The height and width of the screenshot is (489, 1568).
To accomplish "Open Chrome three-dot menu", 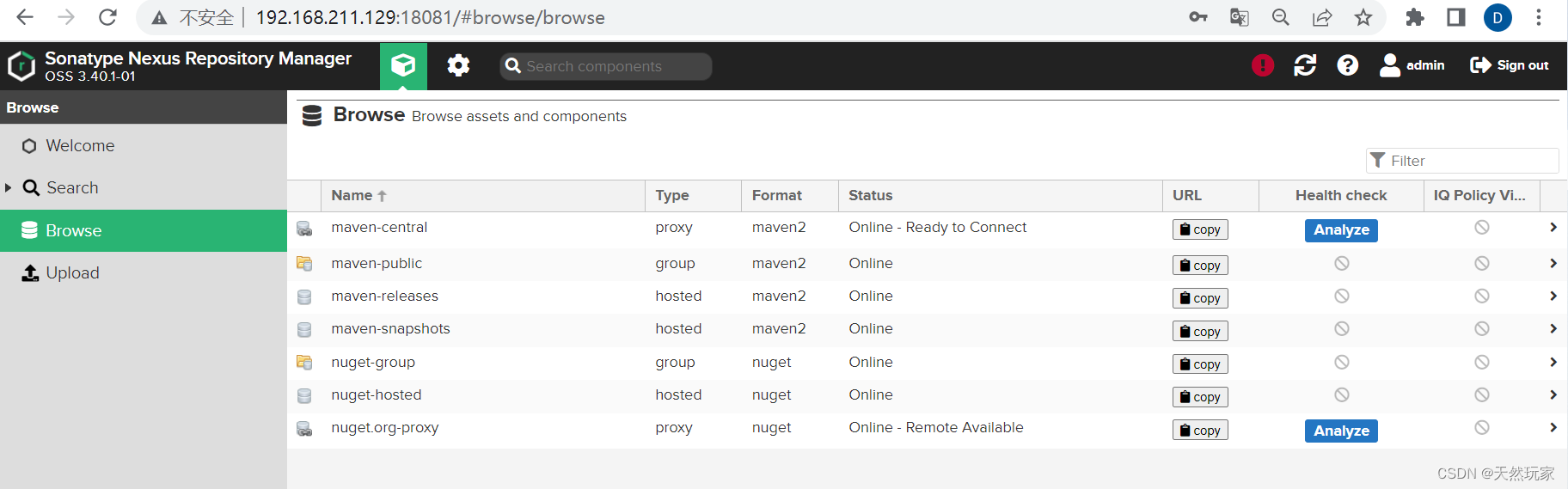I will click(1539, 17).
